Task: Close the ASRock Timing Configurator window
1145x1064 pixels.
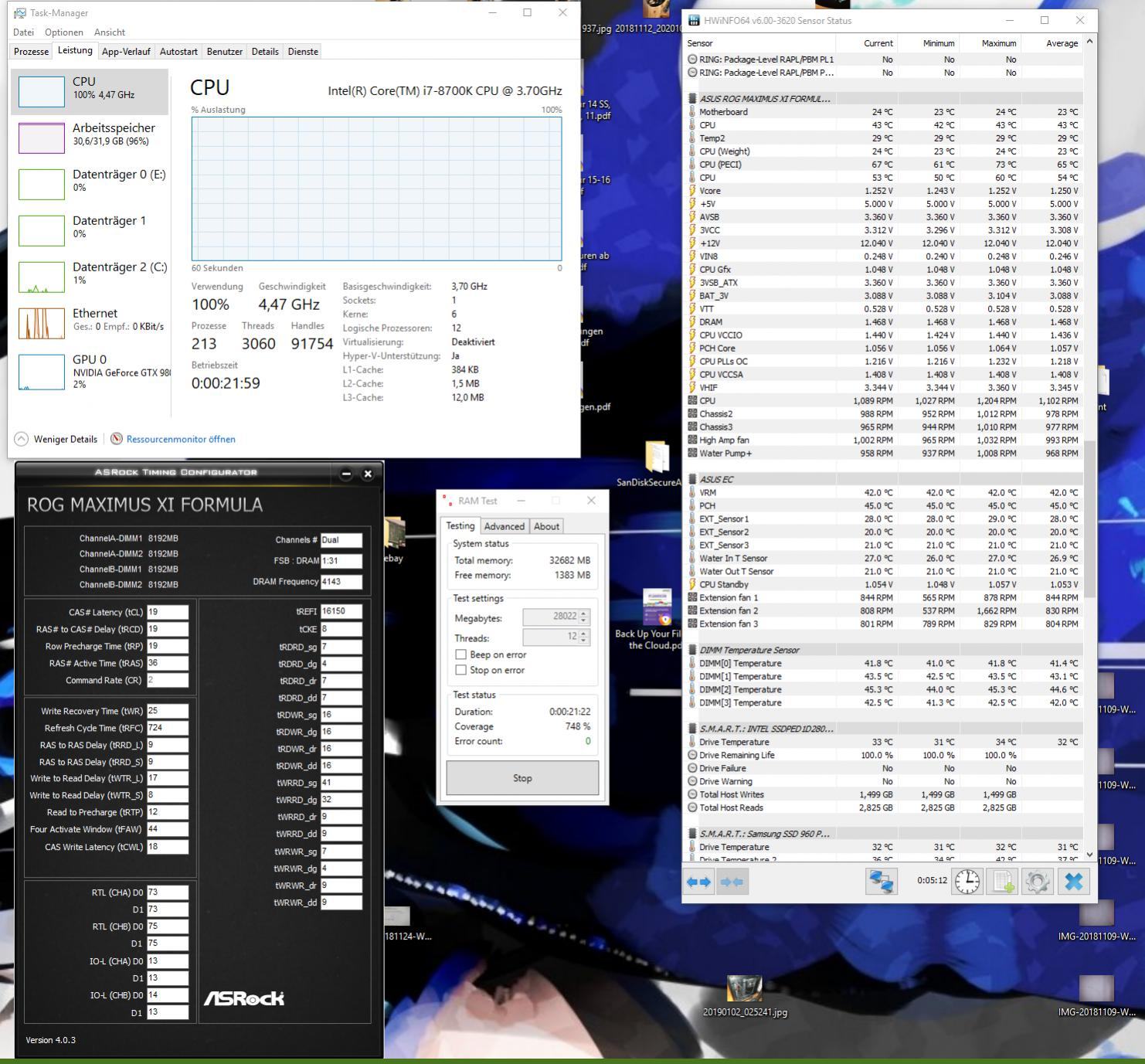Action: (368, 474)
